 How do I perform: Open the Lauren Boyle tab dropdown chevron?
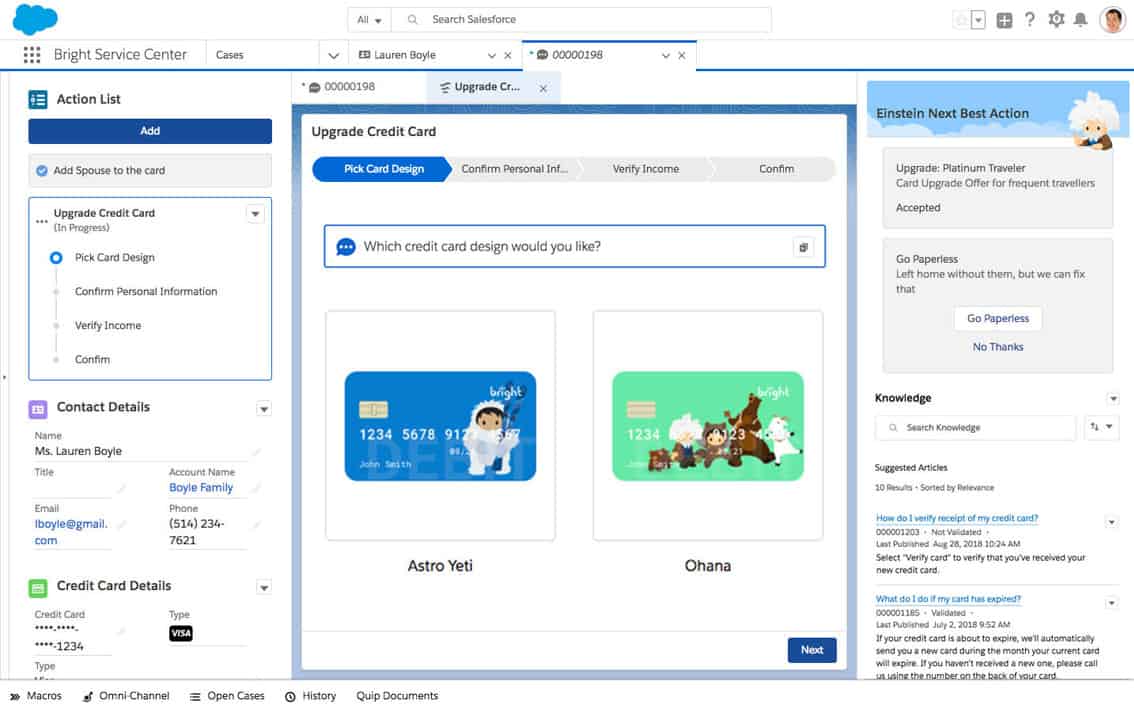click(492, 55)
